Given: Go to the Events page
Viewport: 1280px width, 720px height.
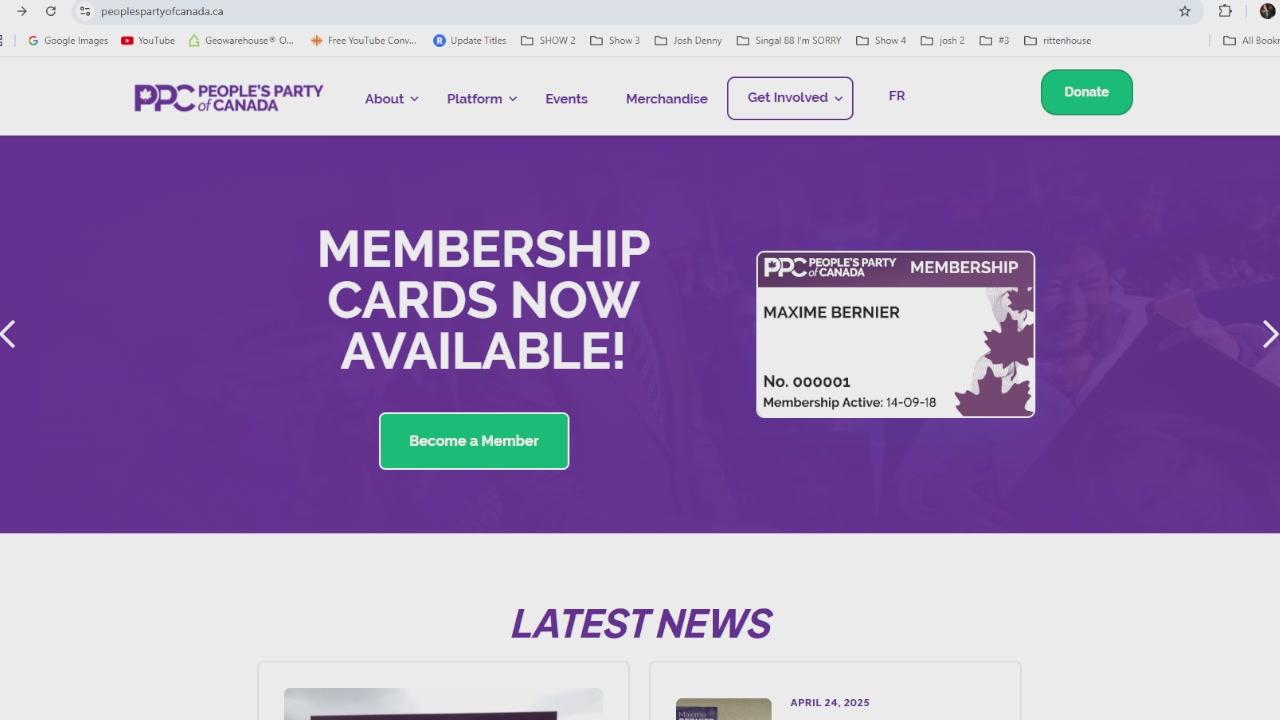Looking at the screenshot, I should coord(566,99).
